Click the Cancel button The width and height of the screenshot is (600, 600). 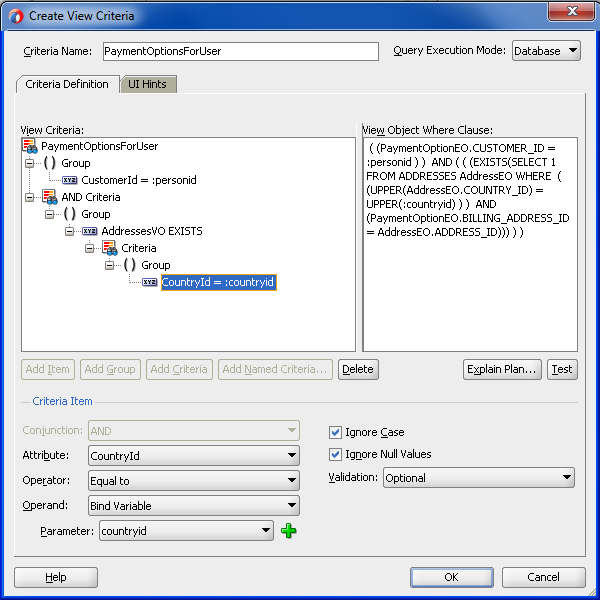543,577
